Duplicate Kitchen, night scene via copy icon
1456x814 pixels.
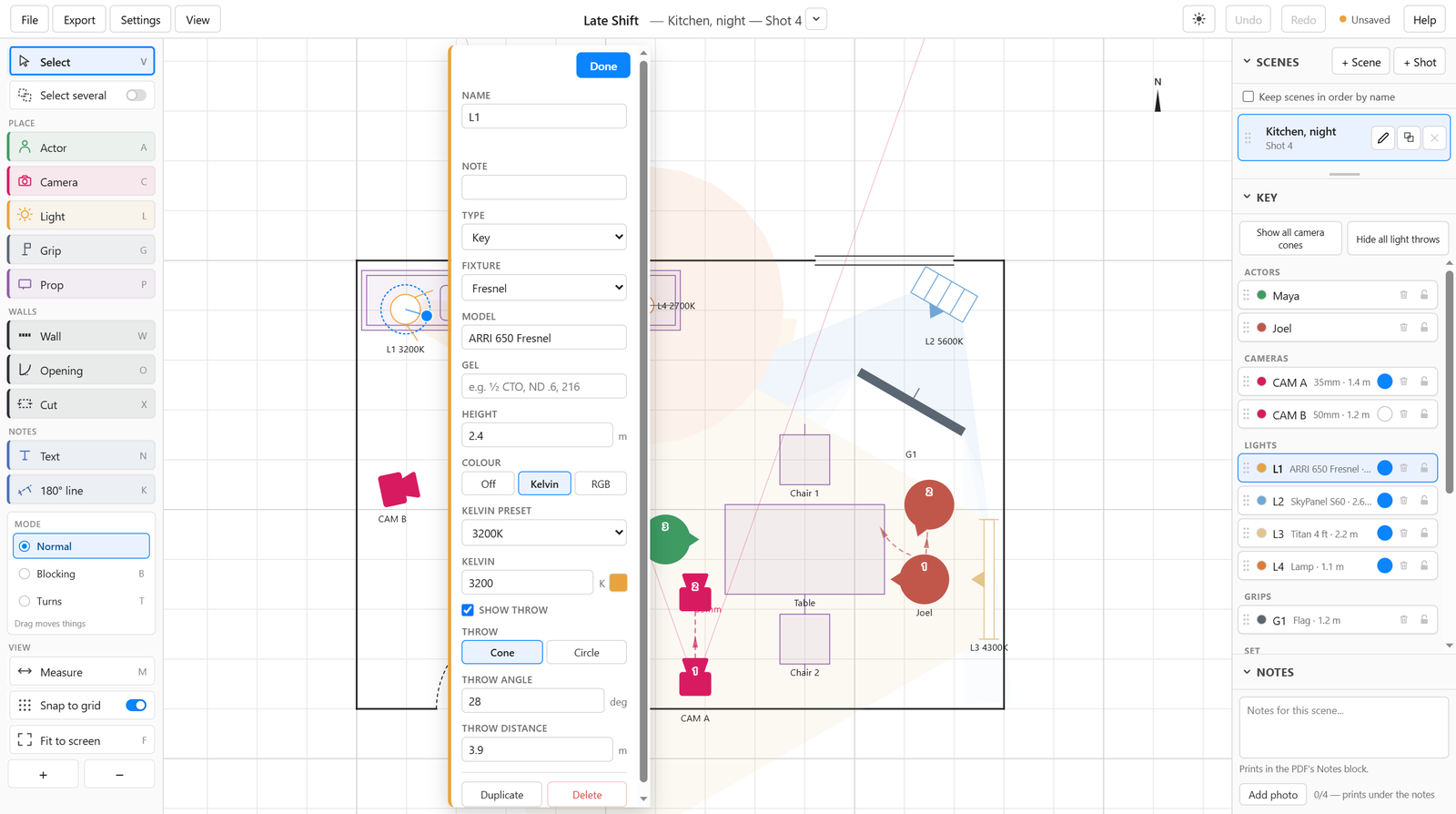click(1409, 137)
